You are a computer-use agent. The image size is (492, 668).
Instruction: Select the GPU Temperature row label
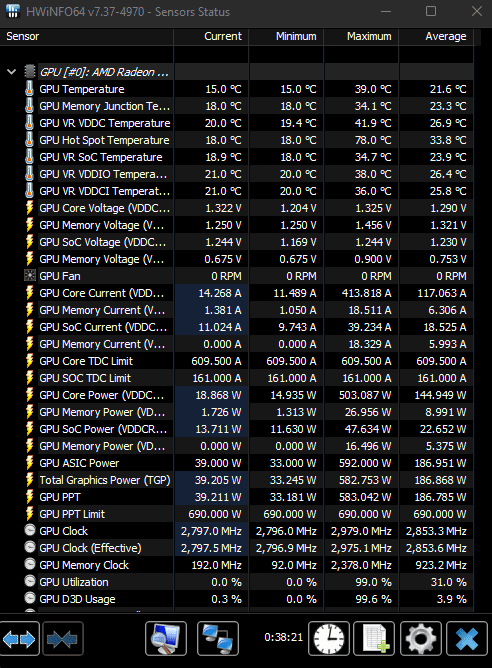82,89
